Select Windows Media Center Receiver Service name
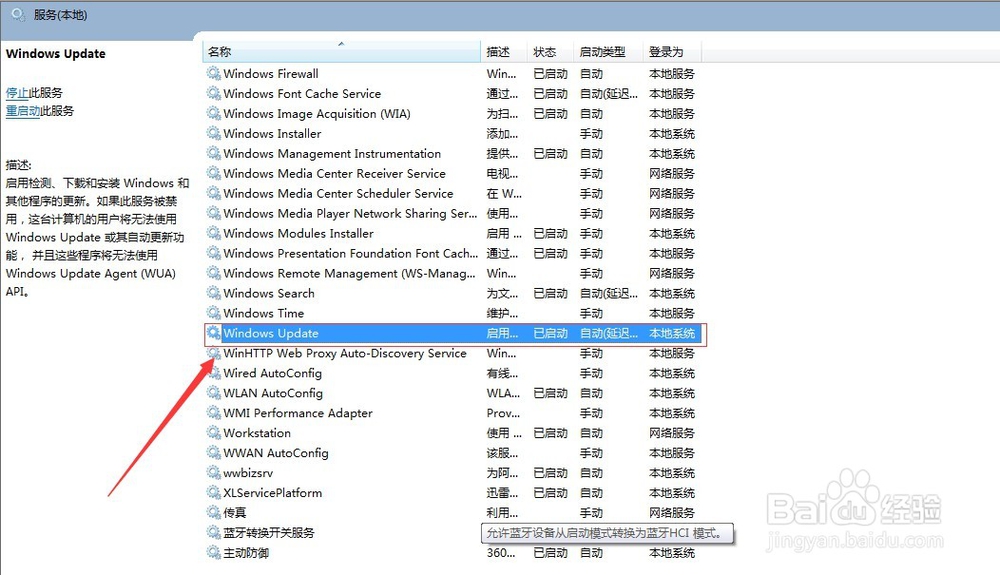This screenshot has height=575, width=1000. pos(335,173)
